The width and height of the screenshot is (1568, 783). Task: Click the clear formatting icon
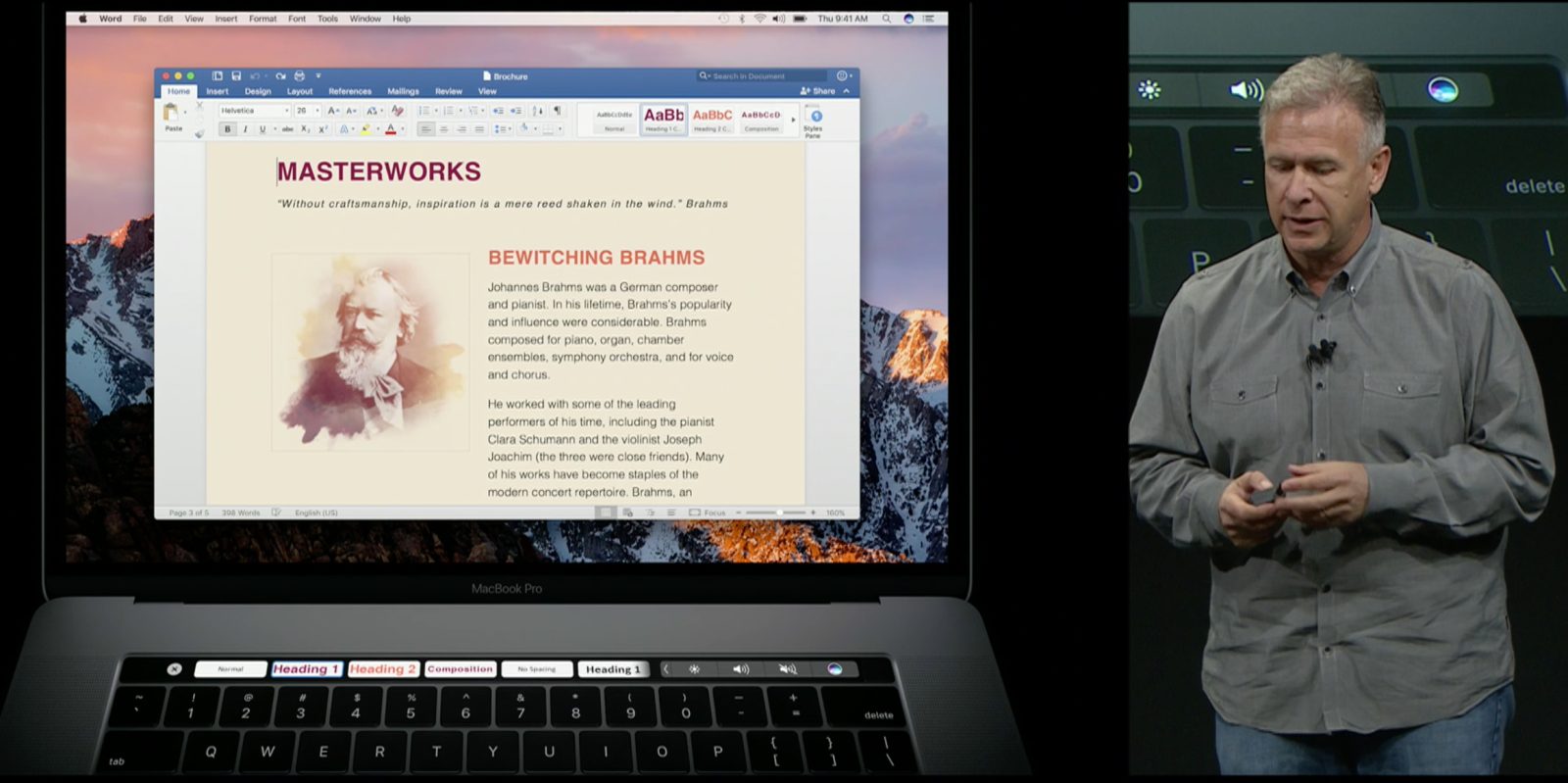pos(397,111)
